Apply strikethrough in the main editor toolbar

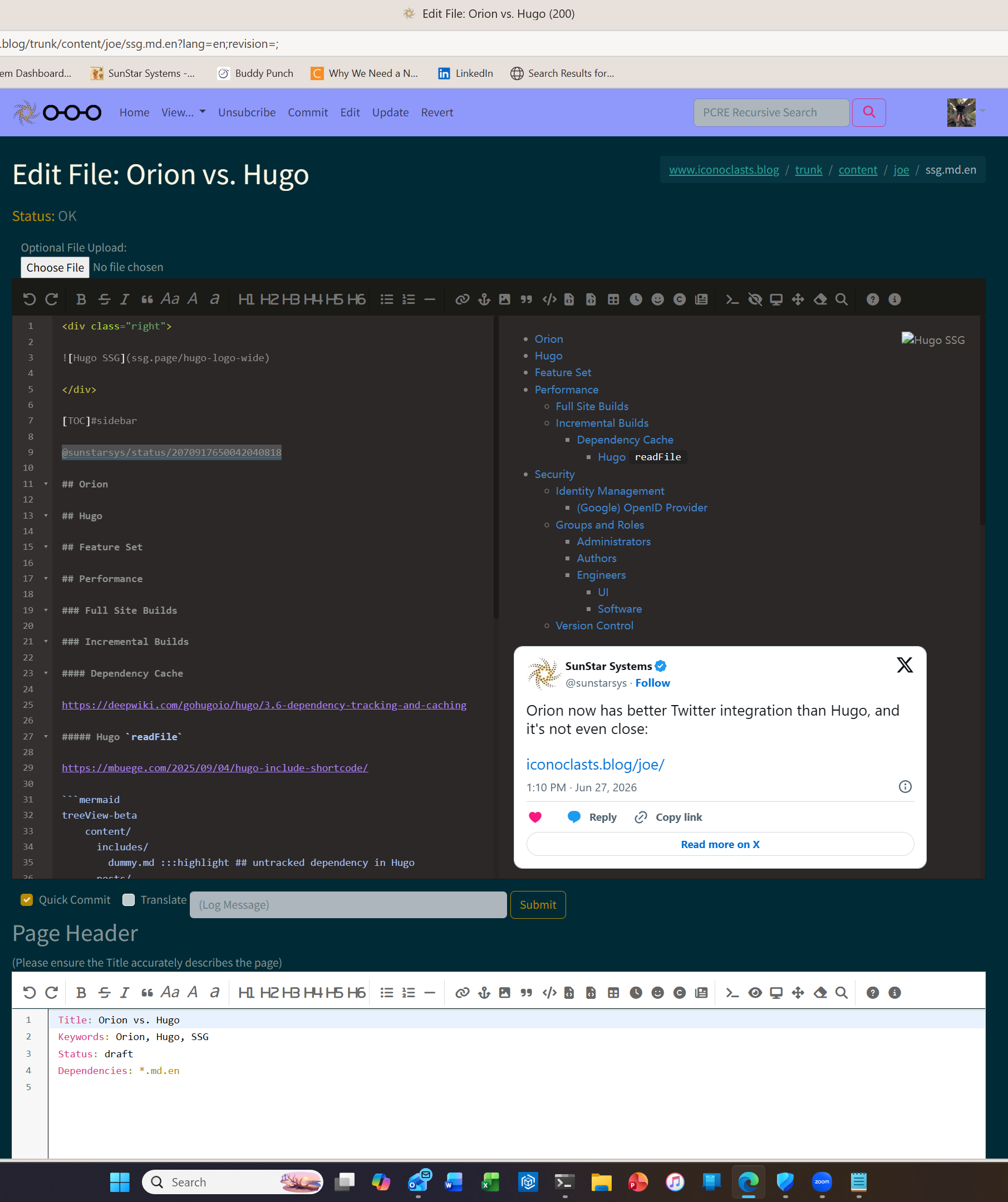pyautogui.click(x=104, y=299)
